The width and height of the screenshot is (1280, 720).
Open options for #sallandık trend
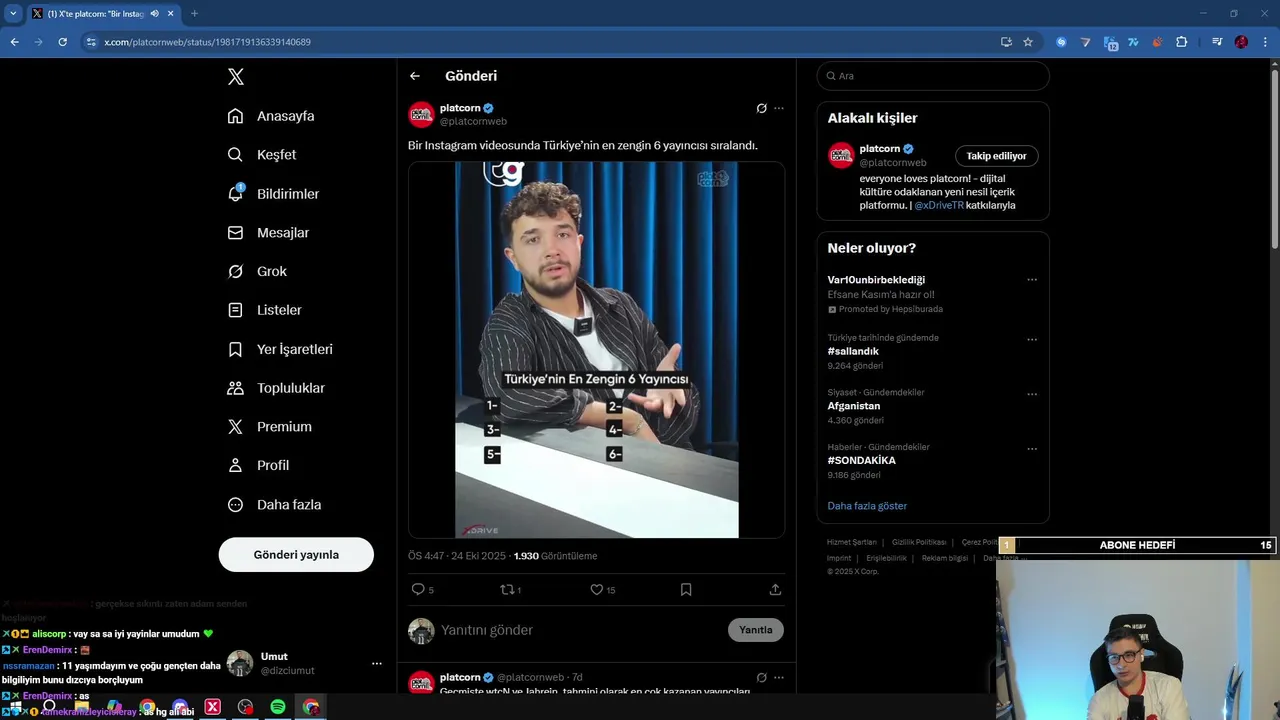coord(1032,339)
